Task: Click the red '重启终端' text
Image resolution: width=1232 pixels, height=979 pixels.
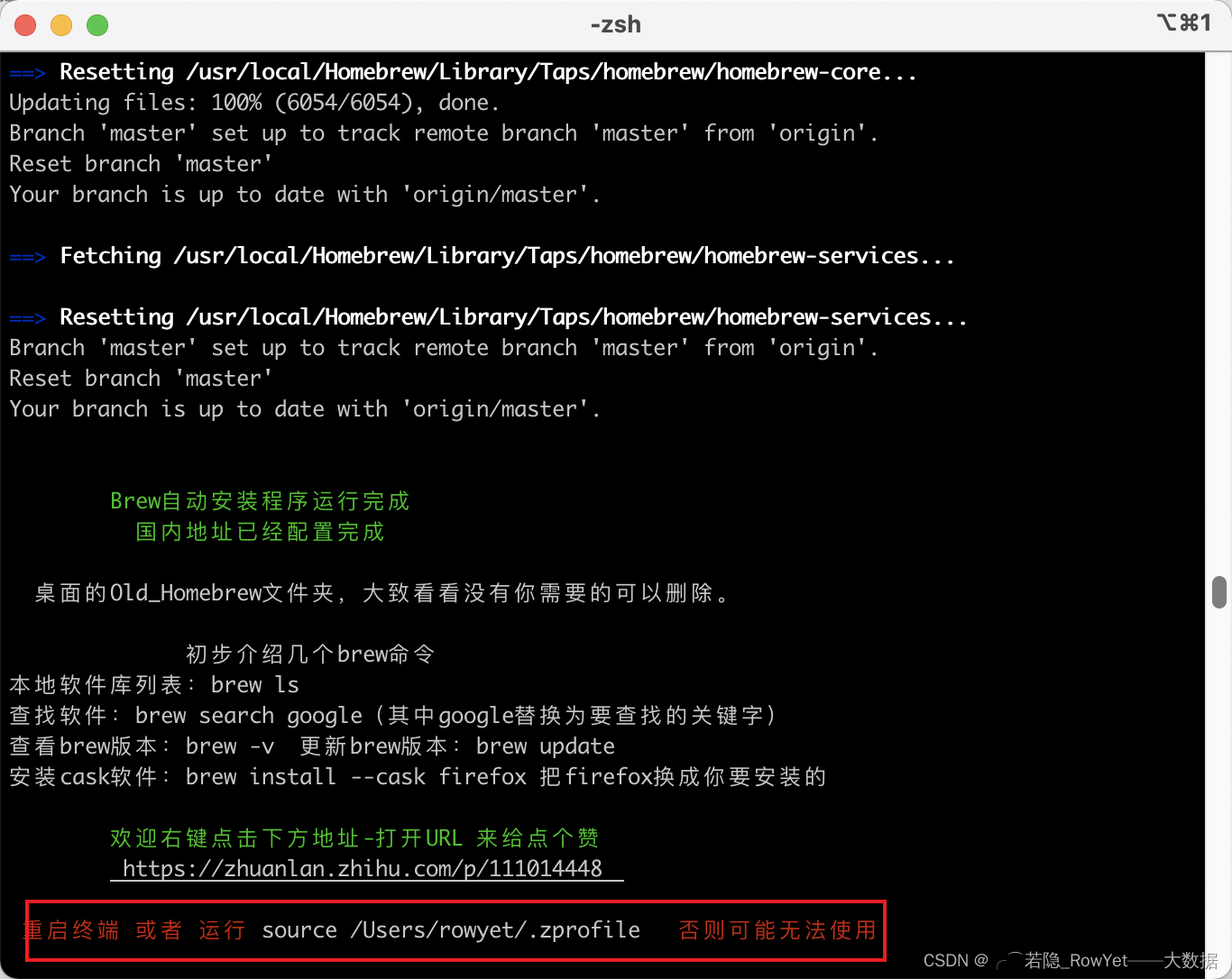Action: pyautogui.click(x=71, y=930)
